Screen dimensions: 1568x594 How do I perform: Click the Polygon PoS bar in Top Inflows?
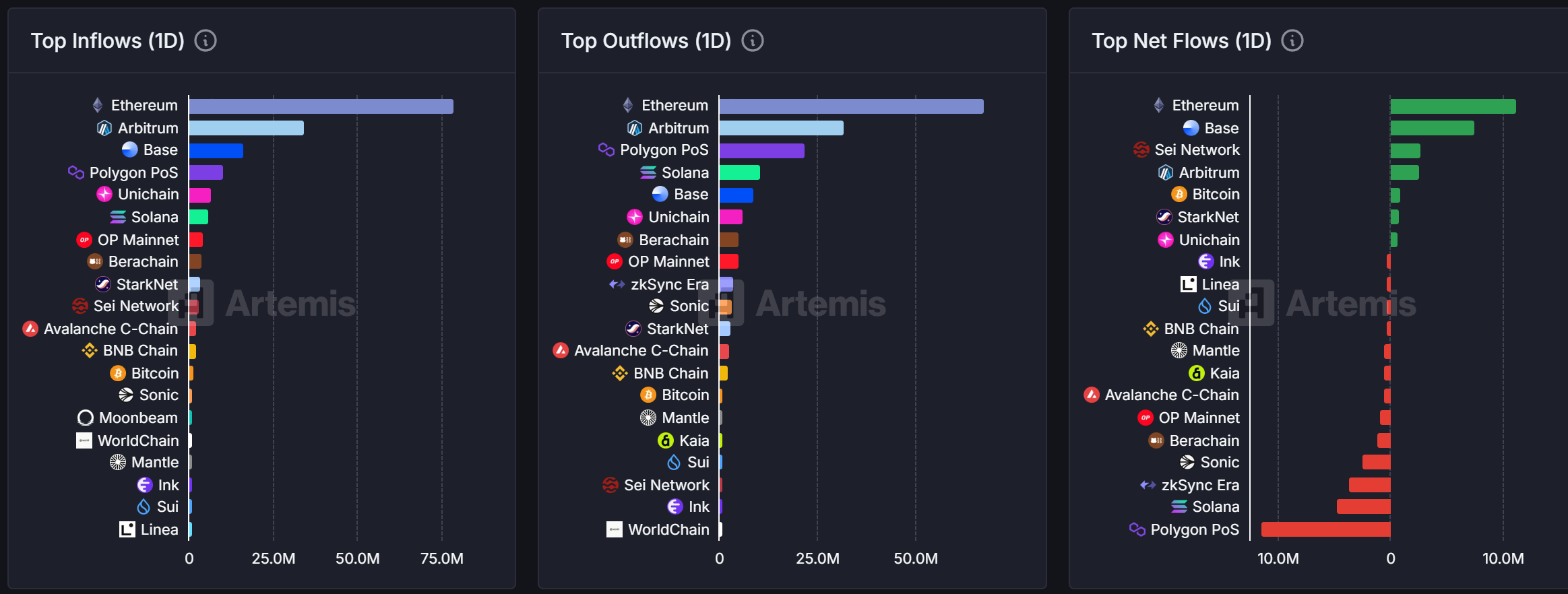(206, 172)
